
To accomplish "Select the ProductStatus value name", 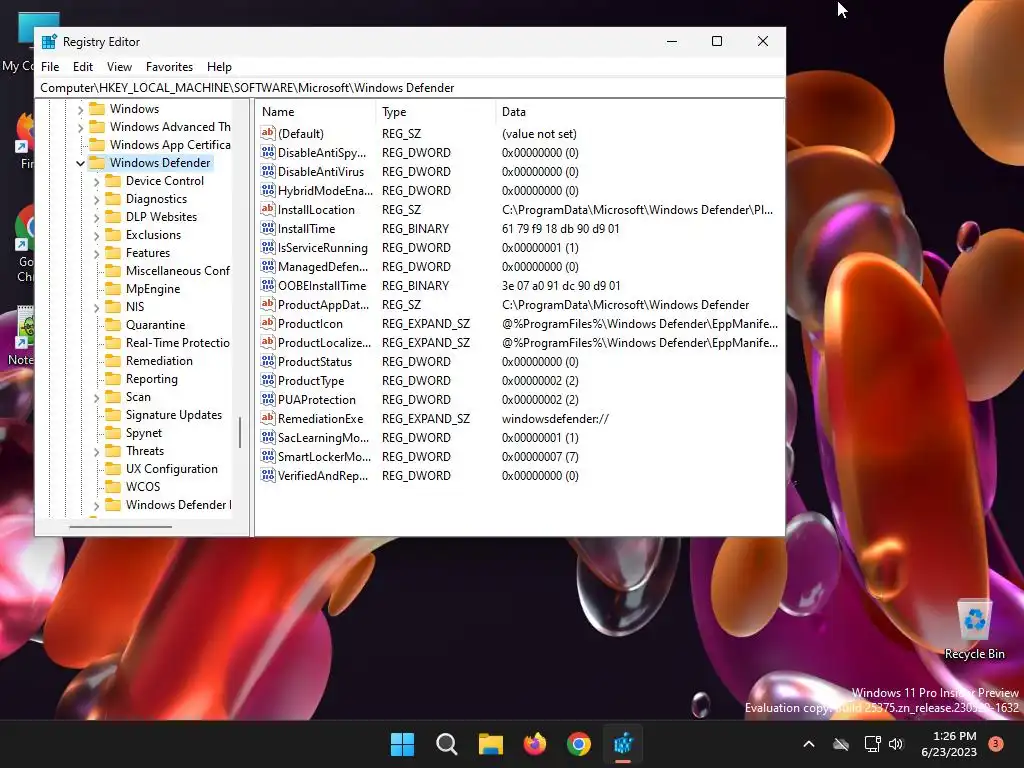I will point(315,361).
